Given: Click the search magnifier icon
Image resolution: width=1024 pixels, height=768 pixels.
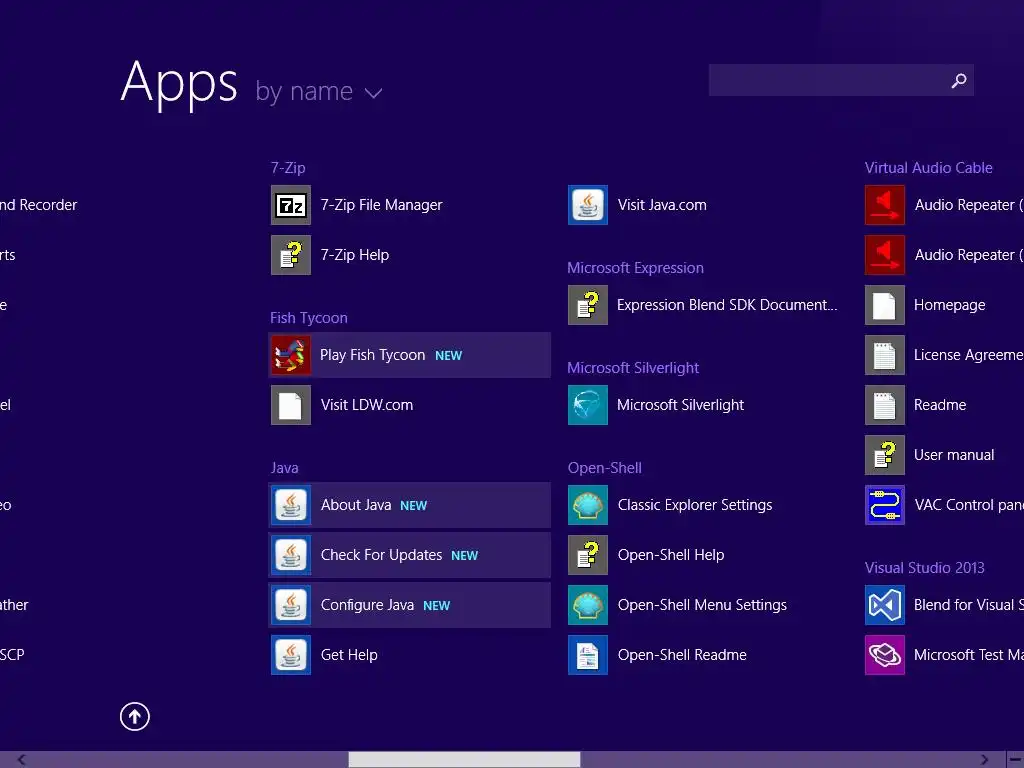Looking at the screenshot, I should click(x=959, y=80).
